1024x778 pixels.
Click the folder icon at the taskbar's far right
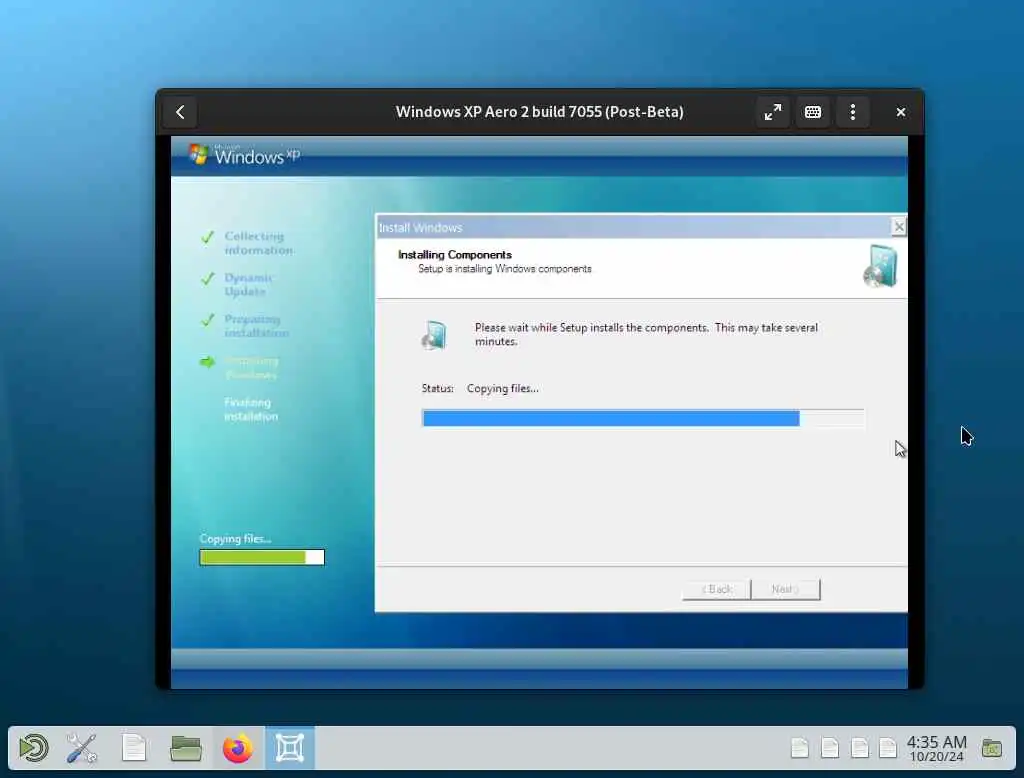tap(991, 748)
